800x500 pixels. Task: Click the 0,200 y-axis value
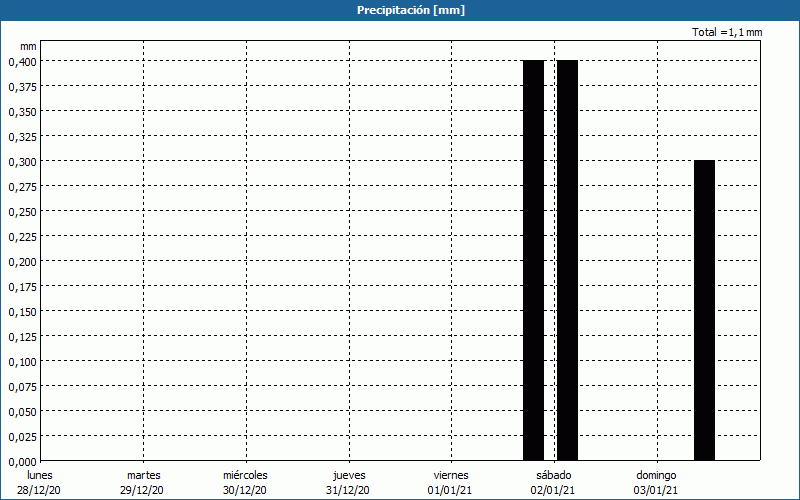[22, 262]
